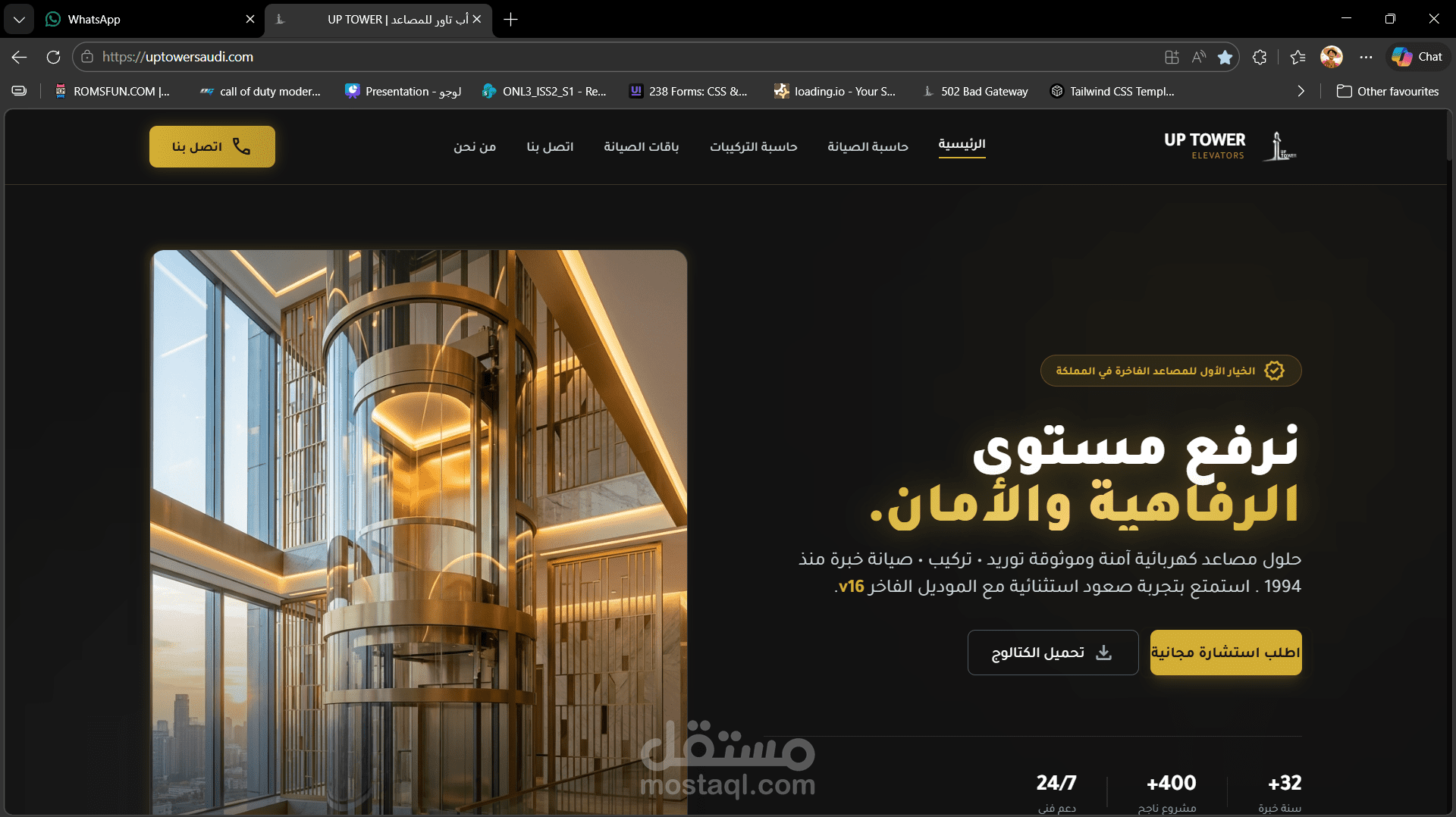Open the Tailwind CSS bookmark

1111,91
